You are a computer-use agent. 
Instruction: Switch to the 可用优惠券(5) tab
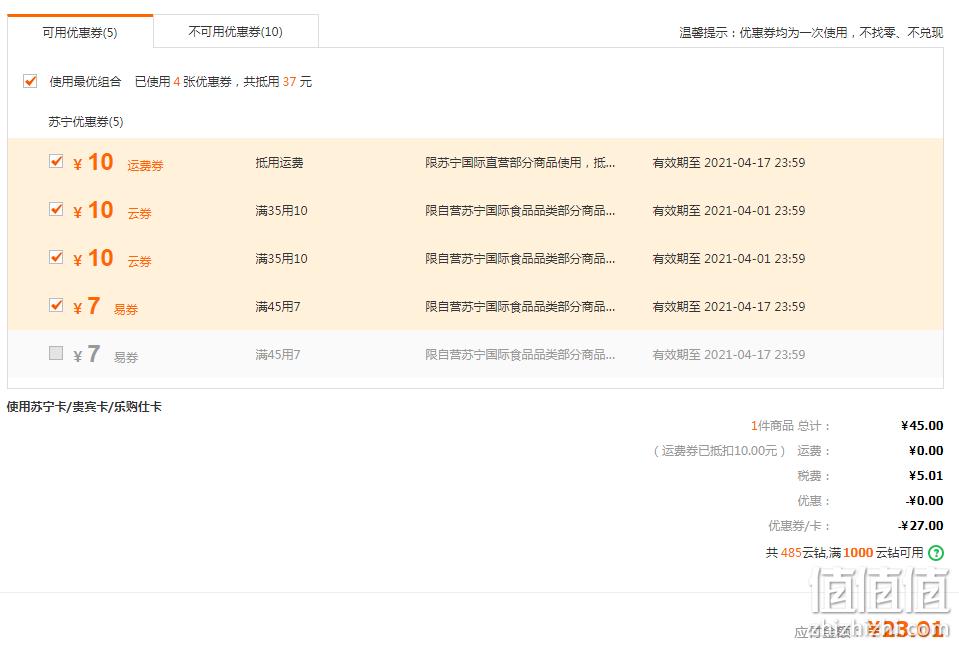tap(80, 32)
